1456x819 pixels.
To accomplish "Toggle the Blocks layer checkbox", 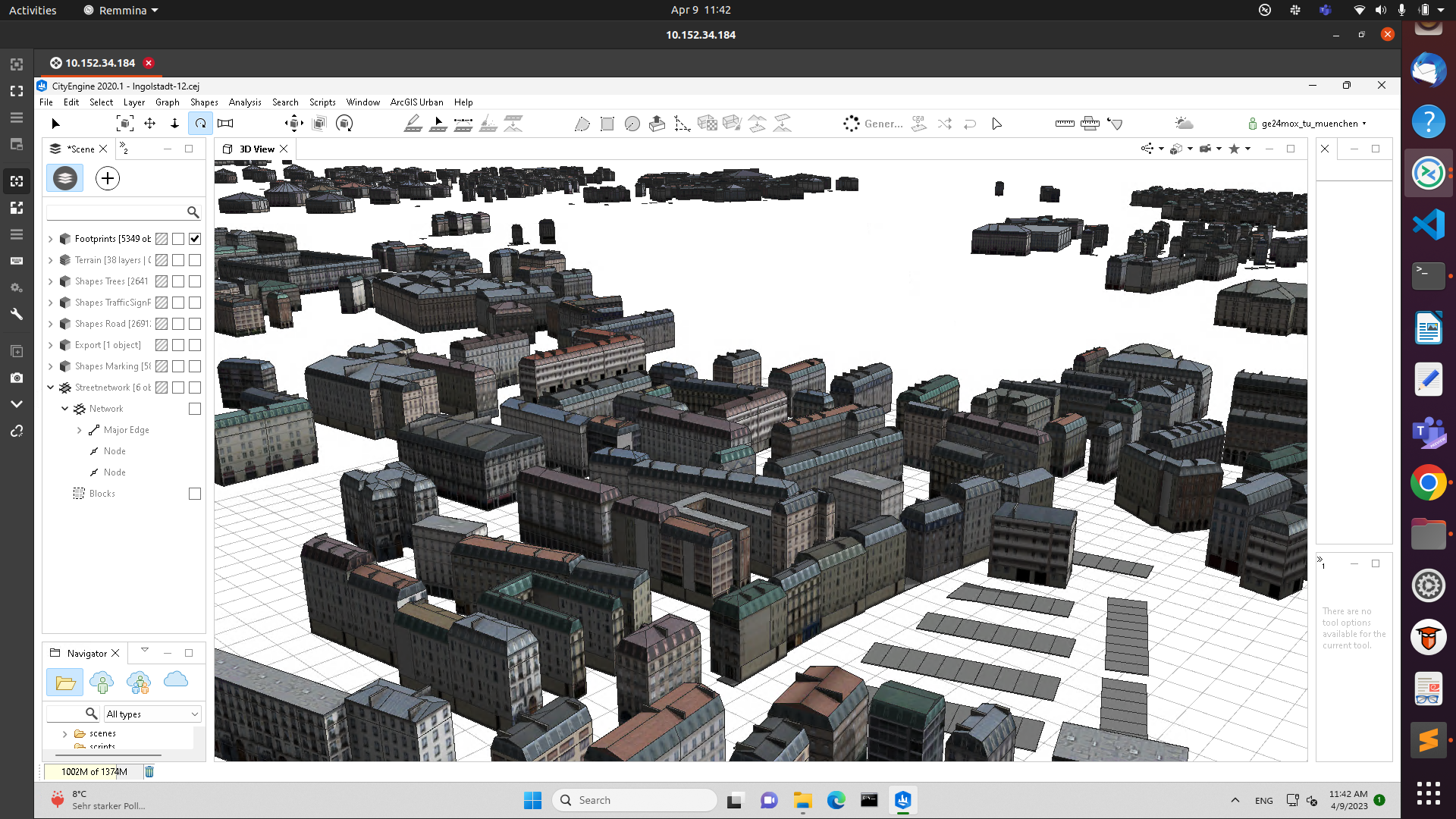I will pos(195,494).
